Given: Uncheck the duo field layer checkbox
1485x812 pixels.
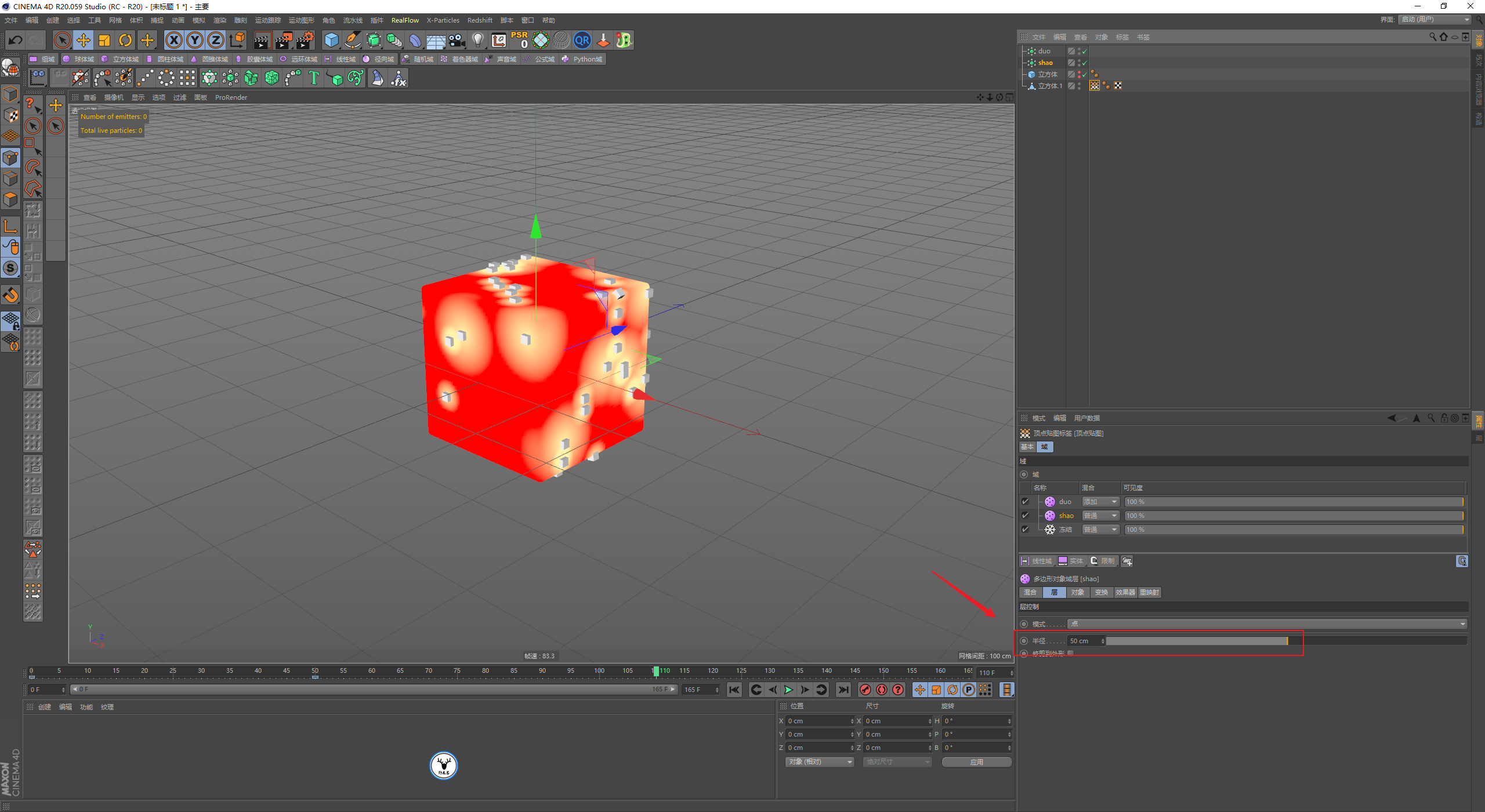Looking at the screenshot, I should click(1025, 502).
